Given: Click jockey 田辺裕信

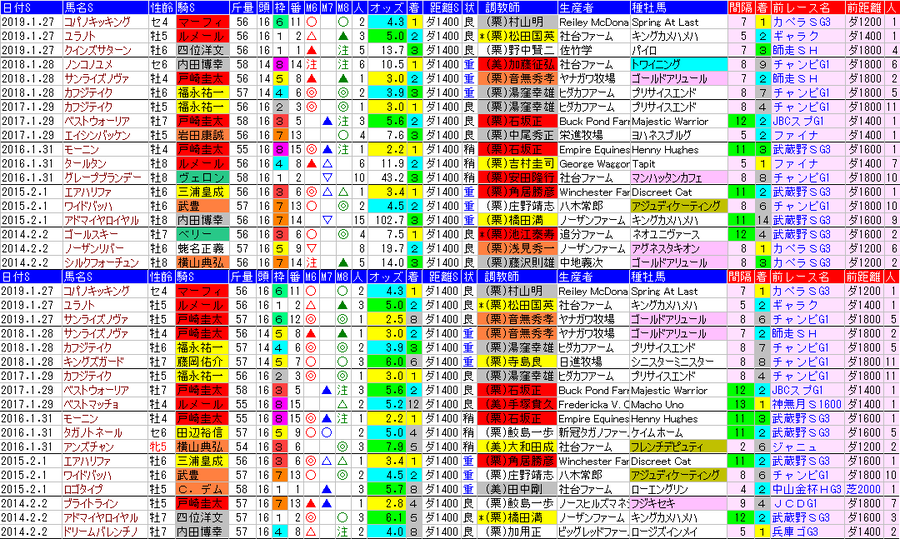Looking at the screenshot, I should coord(202,433).
